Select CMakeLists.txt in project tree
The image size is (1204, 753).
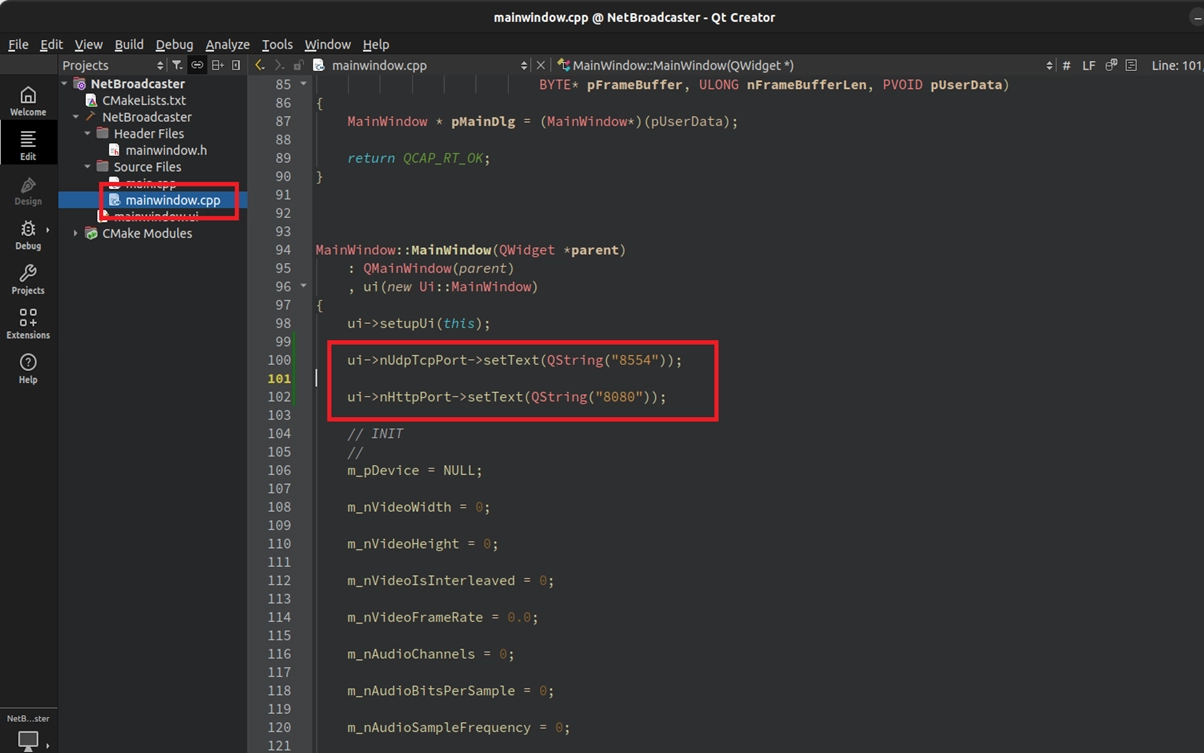click(144, 101)
